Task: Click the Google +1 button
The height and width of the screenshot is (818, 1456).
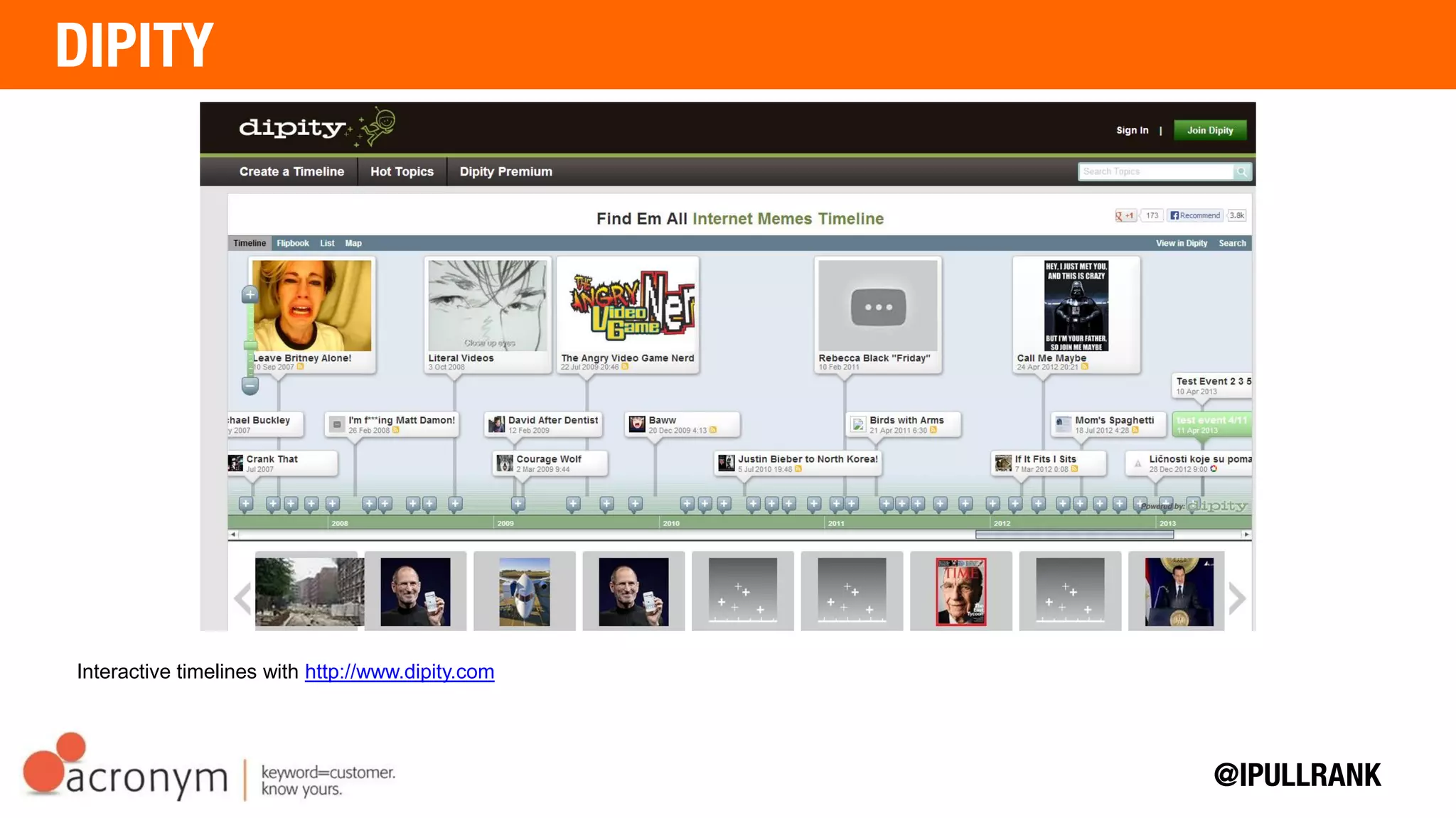Action: click(1125, 215)
